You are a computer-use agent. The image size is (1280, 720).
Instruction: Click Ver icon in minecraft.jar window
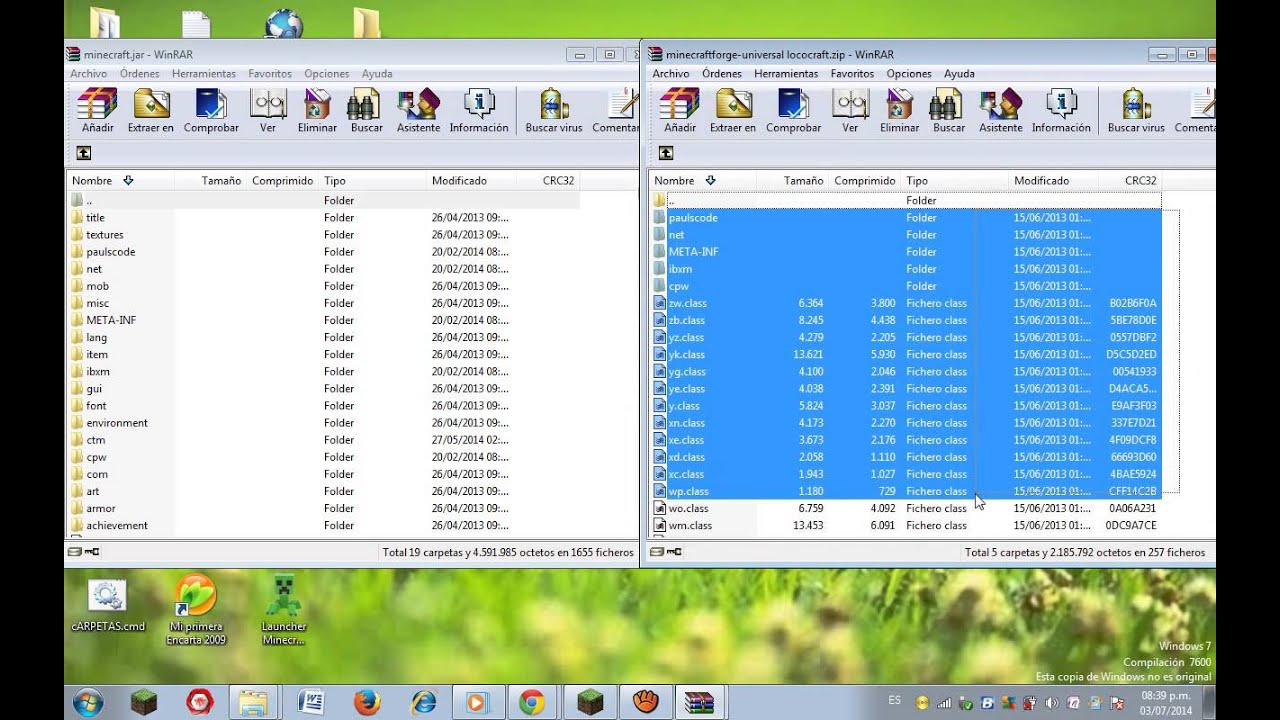268,111
